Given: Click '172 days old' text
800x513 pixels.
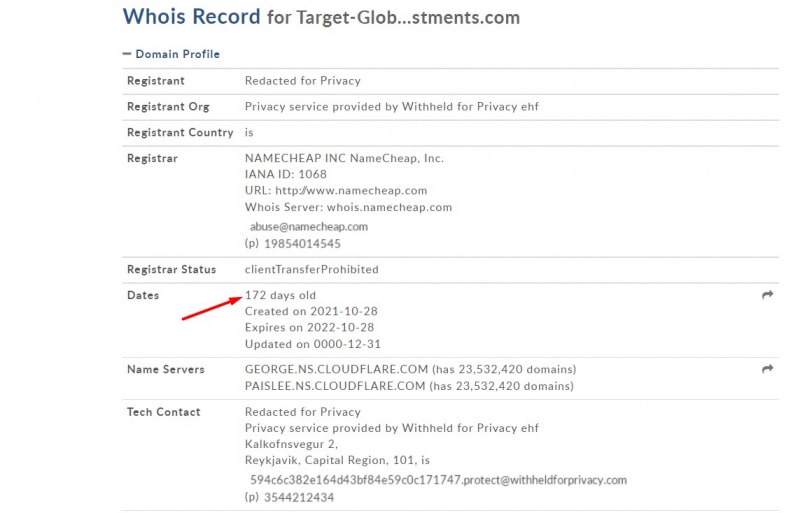Looking at the screenshot, I should pos(280,296).
